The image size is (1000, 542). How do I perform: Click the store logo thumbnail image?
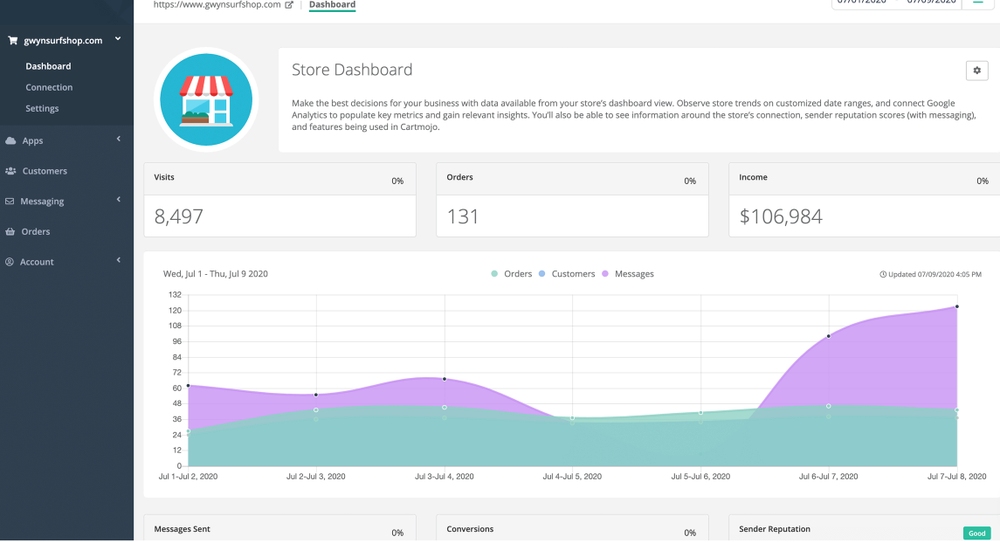[207, 98]
